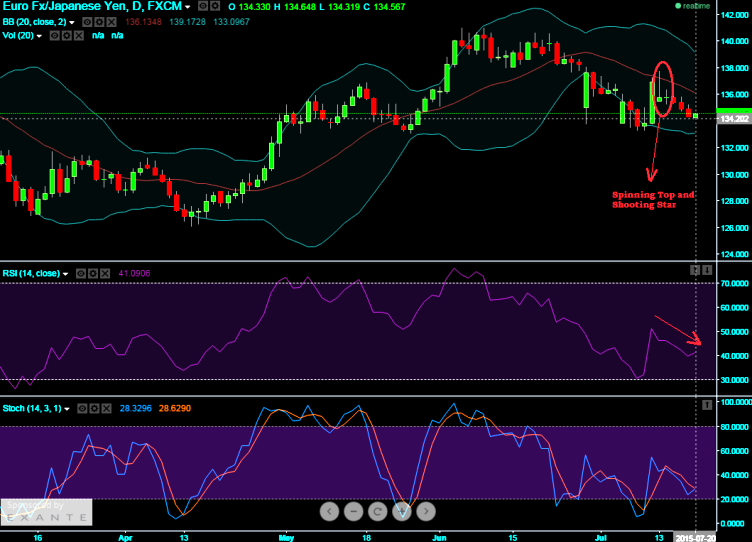Open RSI indicator settings gear
This screenshot has height=542, width=752.
click(x=94, y=272)
